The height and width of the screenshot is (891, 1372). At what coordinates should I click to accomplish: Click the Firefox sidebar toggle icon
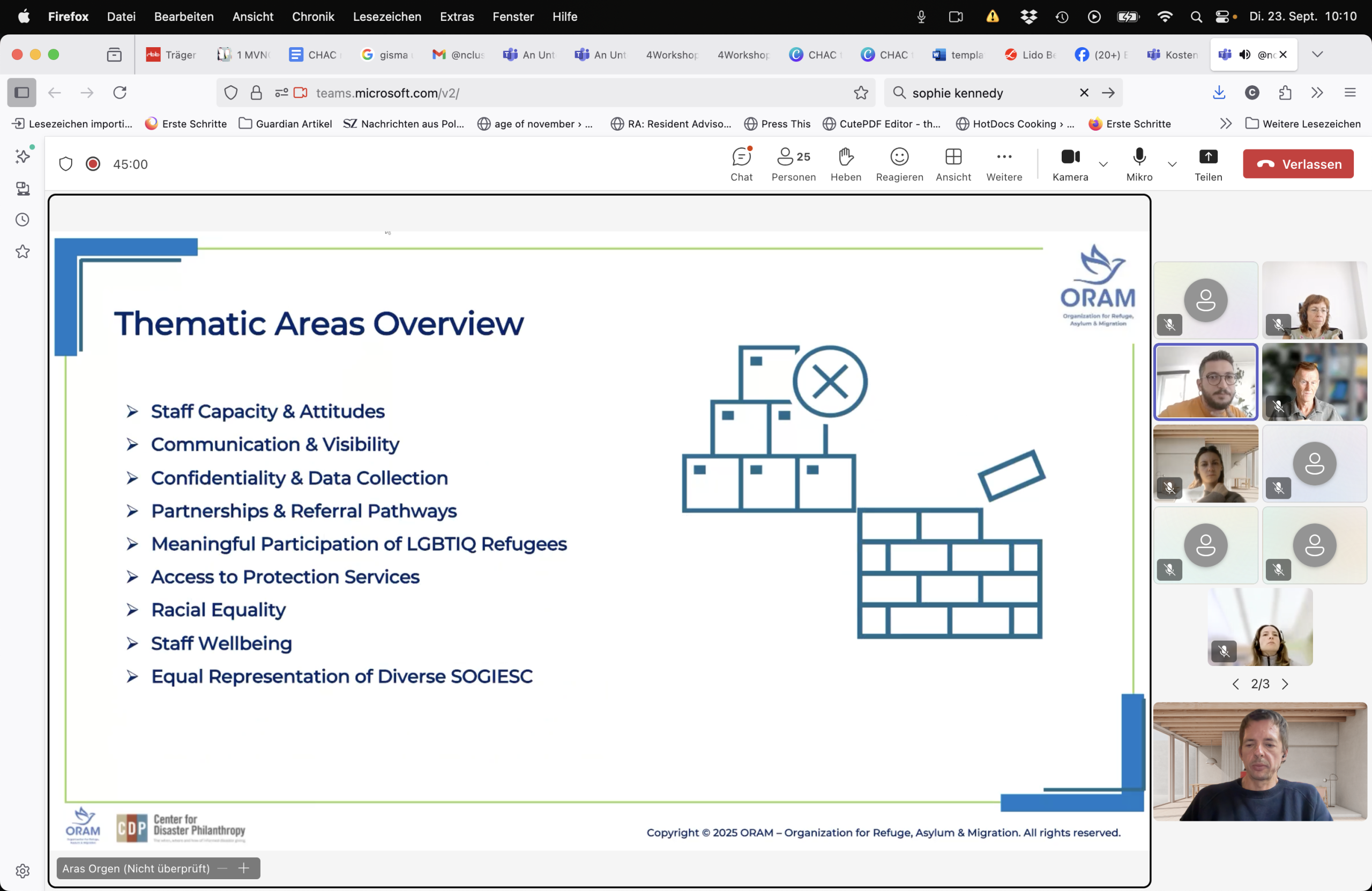(x=22, y=93)
